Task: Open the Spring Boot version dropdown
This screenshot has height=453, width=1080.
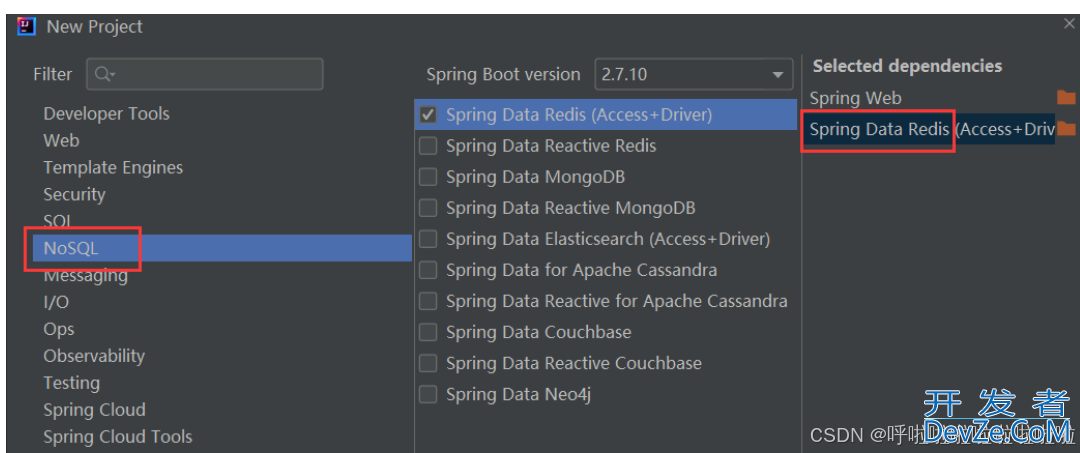Action: tap(694, 74)
